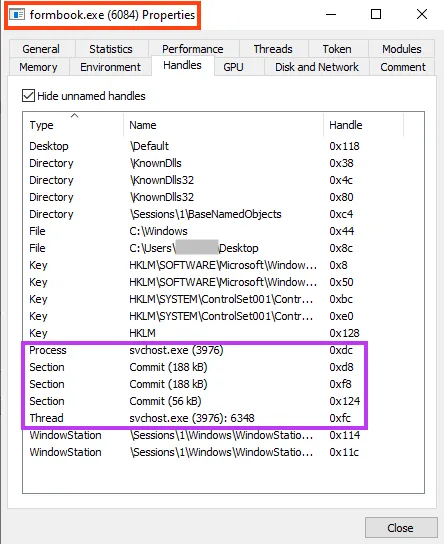Select the Commit (56 kB) section row

pos(223,401)
